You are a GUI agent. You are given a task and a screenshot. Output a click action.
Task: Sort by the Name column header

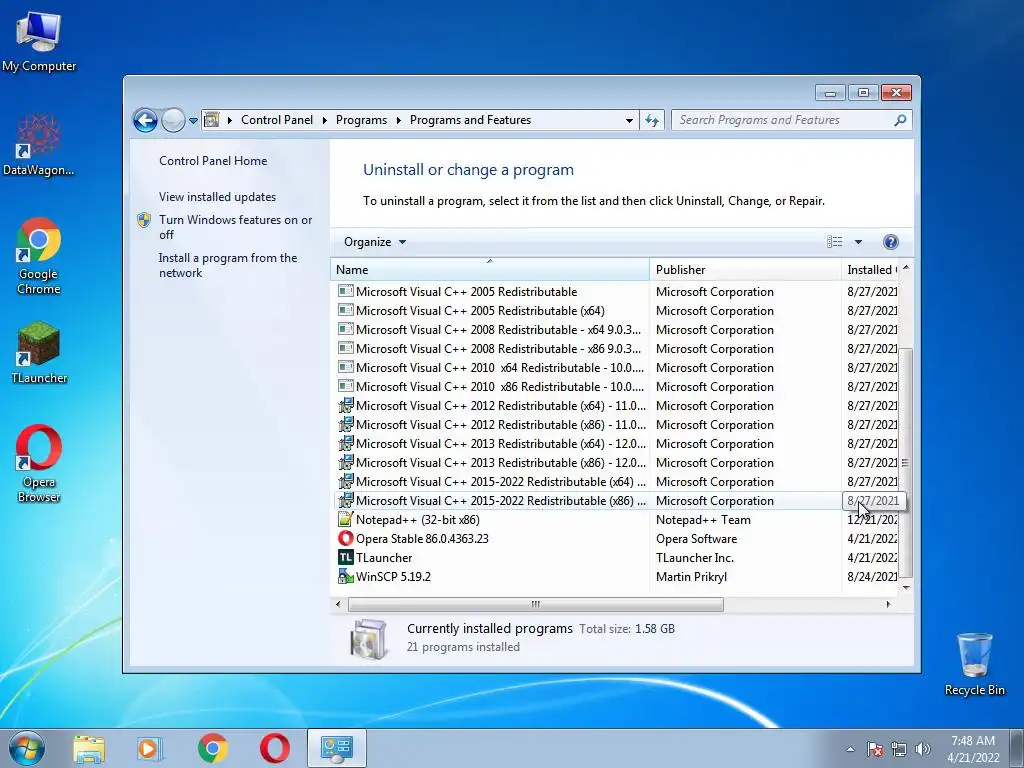coord(490,270)
